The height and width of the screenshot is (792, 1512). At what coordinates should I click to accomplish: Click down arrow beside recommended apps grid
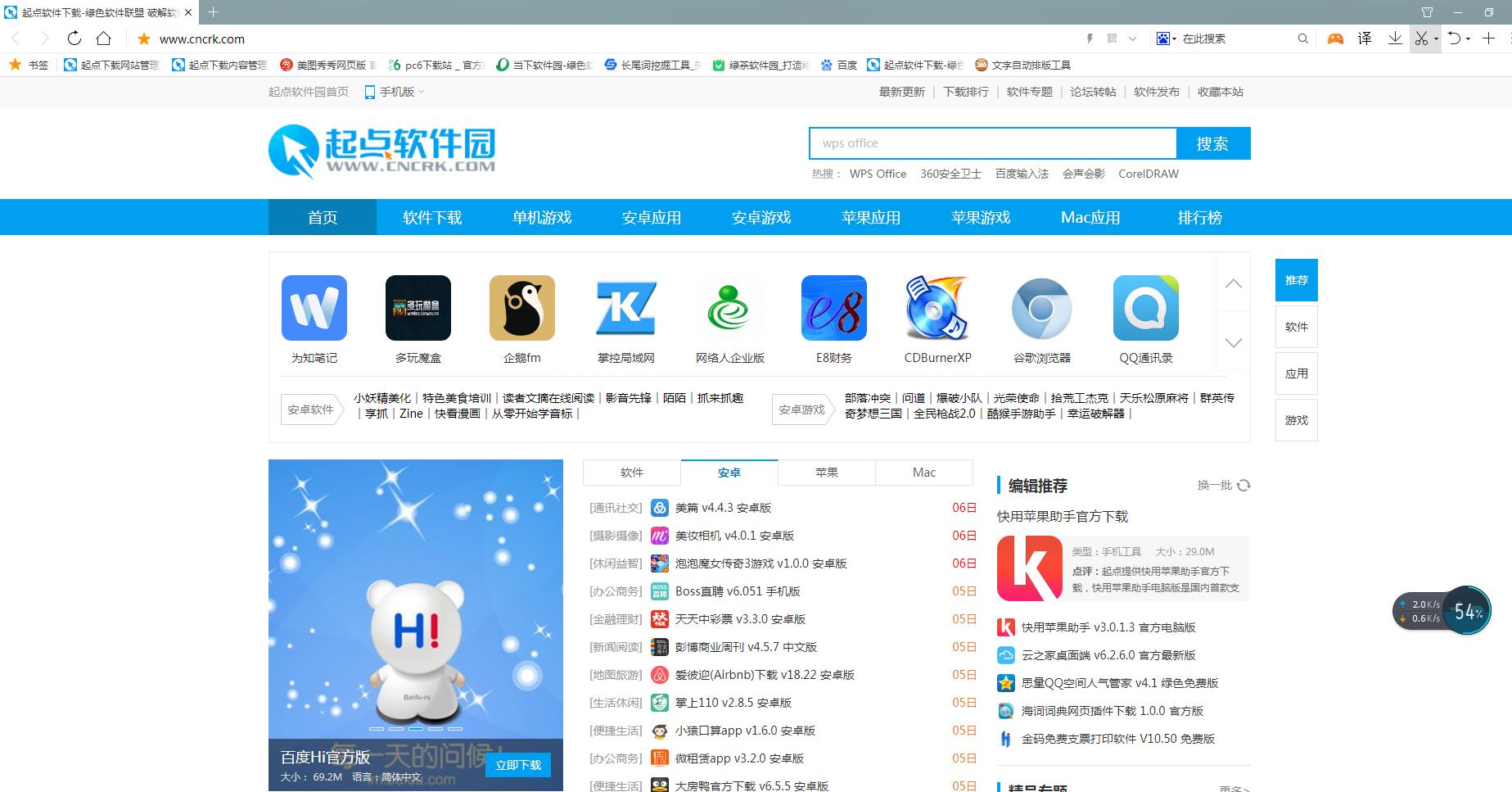point(1234,343)
